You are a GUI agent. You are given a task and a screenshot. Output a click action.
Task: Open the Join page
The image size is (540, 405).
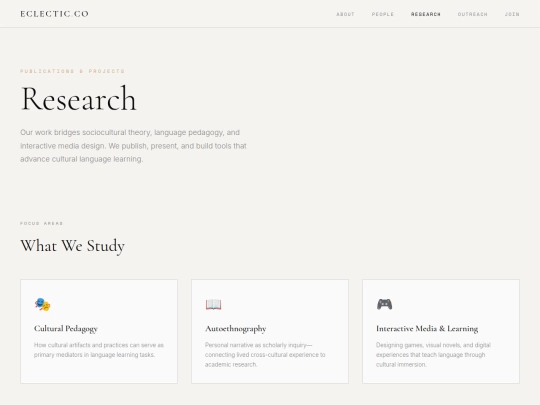(x=512, y=14)
